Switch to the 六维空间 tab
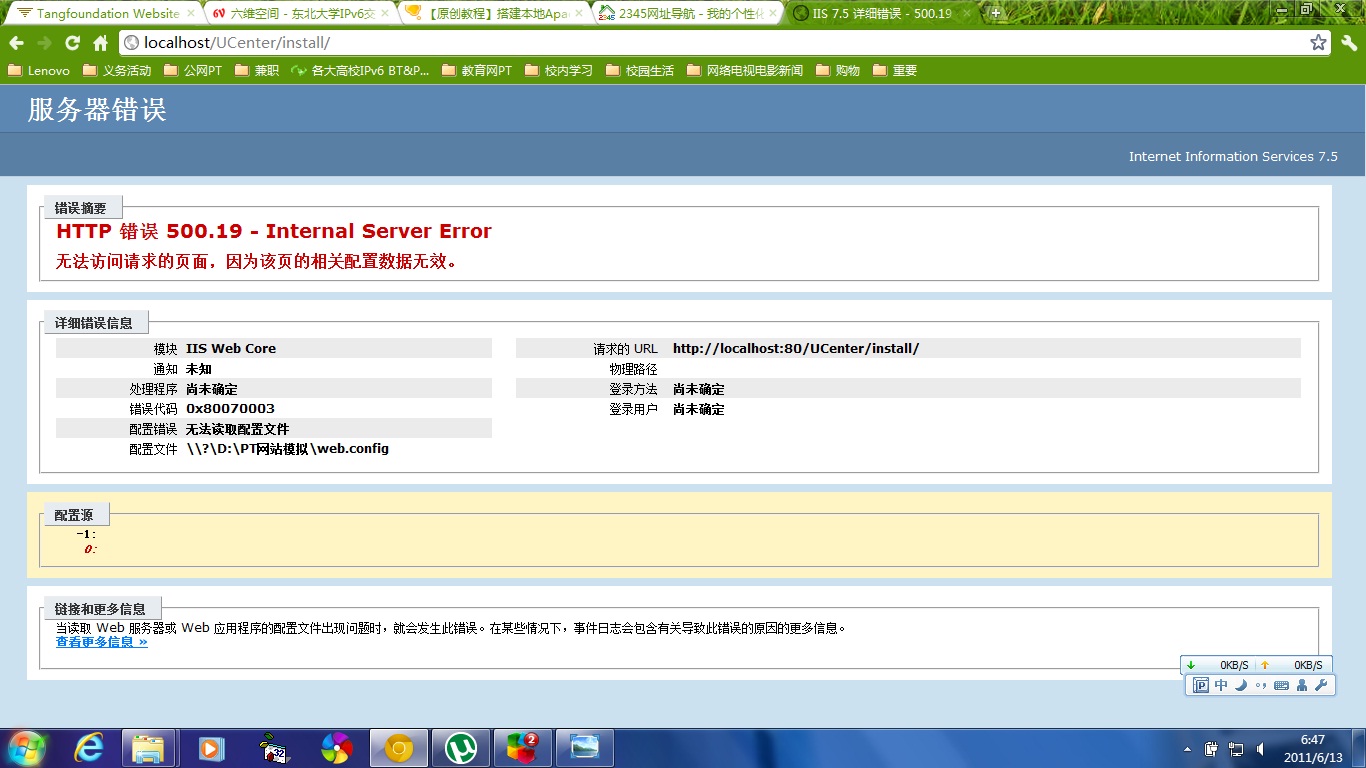The height and width of the screenshot is (768, 1366). click(x=300, y=14)
